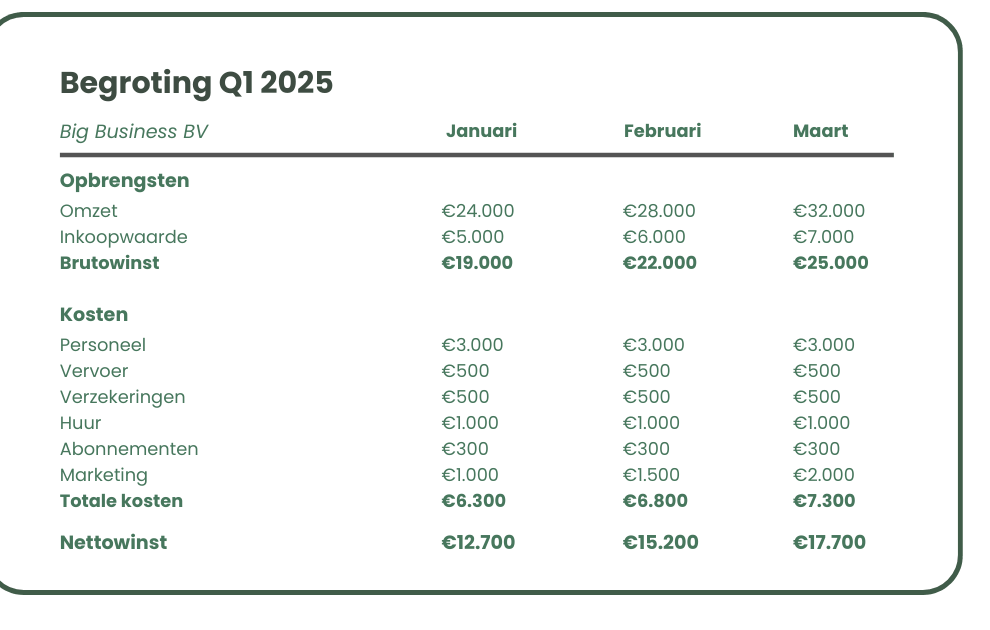Click the Begroting Q1 2025 title
The image size is (990, 630).
[x=196, y=83]
